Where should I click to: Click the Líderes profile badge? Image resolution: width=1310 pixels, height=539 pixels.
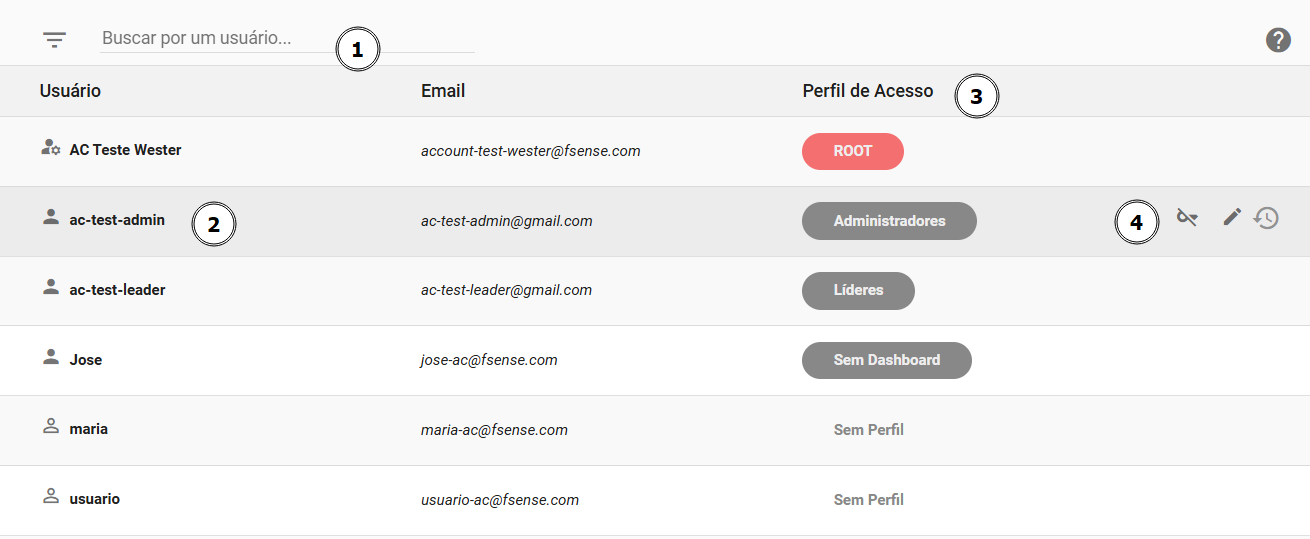click(858, 290)
